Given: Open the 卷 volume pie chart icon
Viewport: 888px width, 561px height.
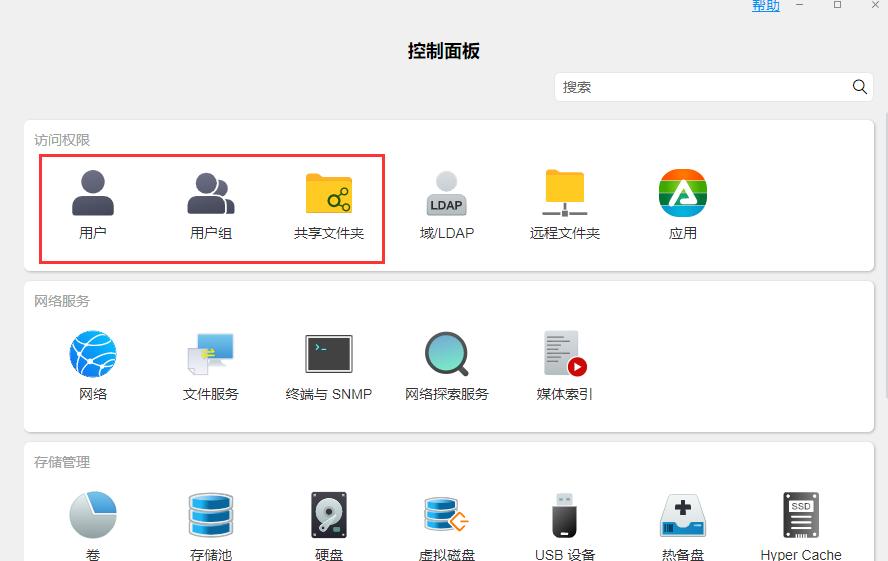Looking at the screenshot, I should (93, 515).
